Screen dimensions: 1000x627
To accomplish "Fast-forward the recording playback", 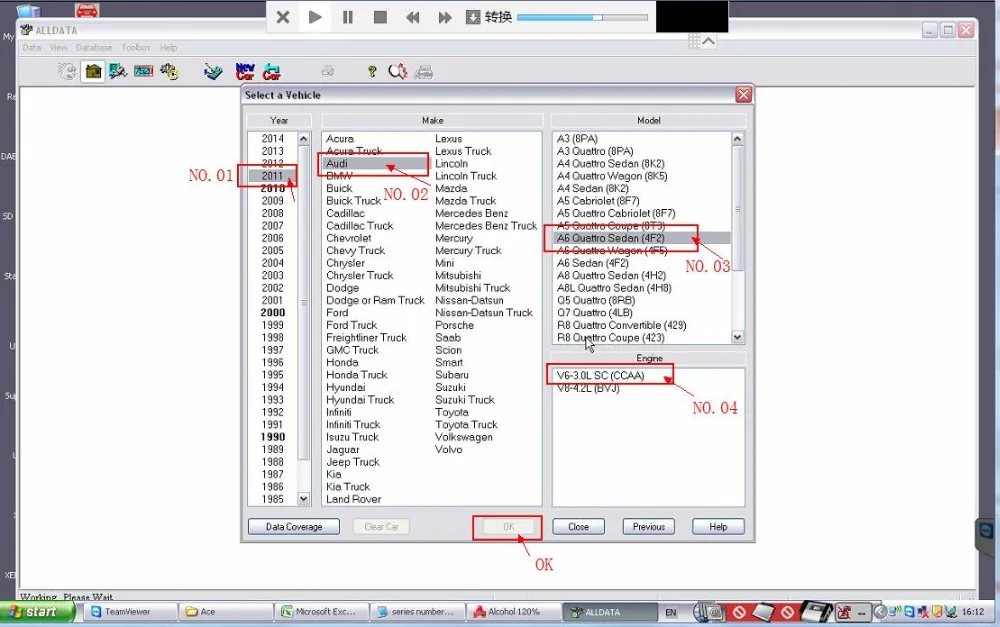I will (445, 17).
